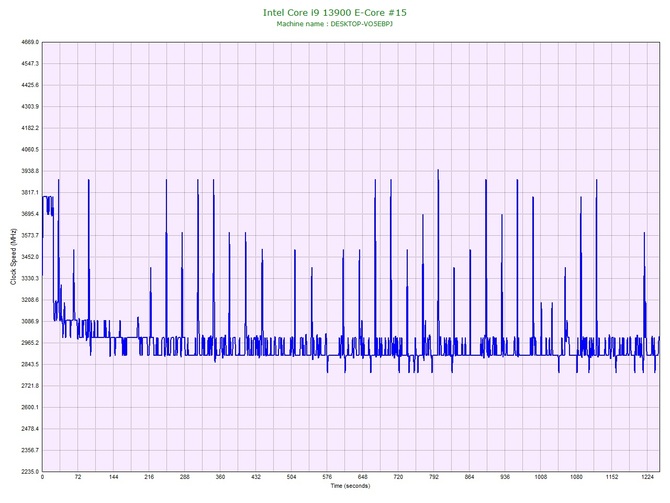Viewport: 670px width, 503px height.
Task: Click the 4669.0 y-axis value
Action: pos(30,42)
